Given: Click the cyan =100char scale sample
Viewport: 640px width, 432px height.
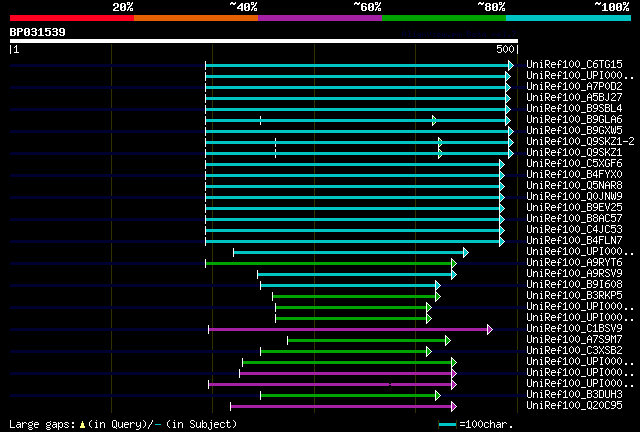Looking at the screenshot, I should [447, 425].
